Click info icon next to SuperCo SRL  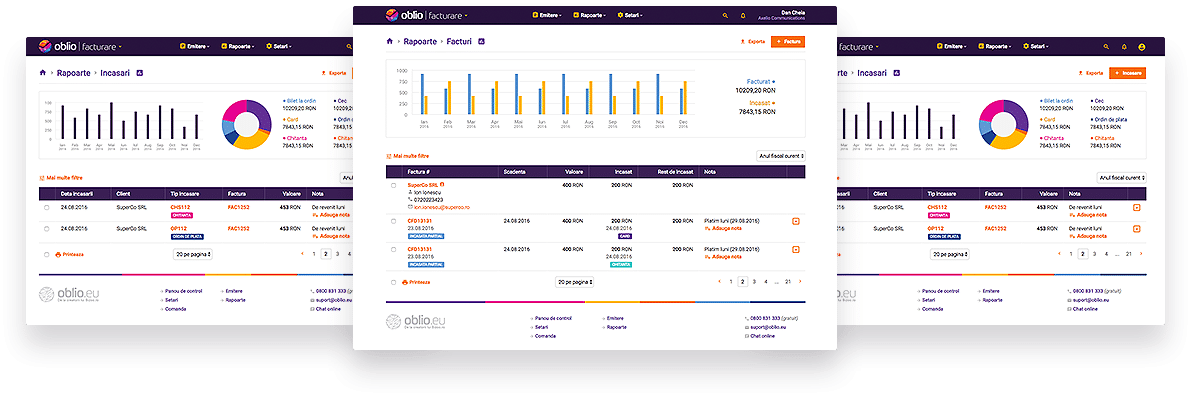tap(442, 184)
